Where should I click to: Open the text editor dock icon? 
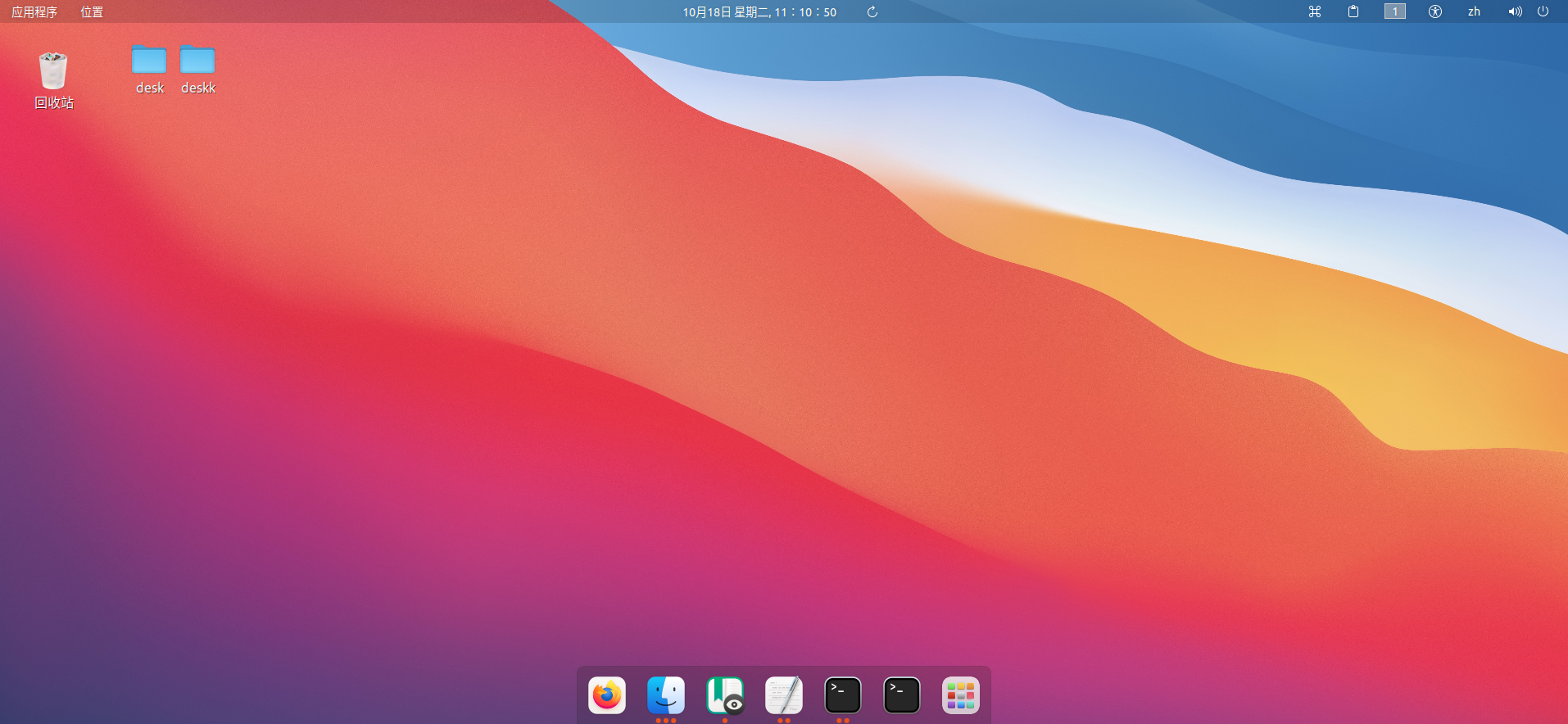(x=784, y=695)
